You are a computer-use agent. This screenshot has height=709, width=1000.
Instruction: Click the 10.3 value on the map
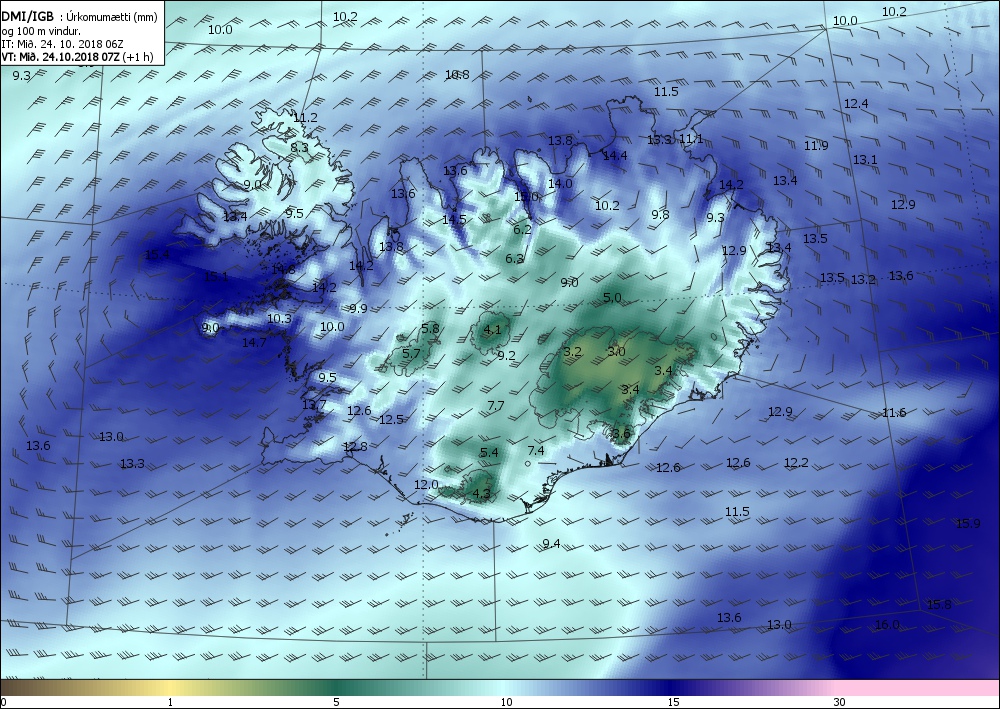[279, 318]
